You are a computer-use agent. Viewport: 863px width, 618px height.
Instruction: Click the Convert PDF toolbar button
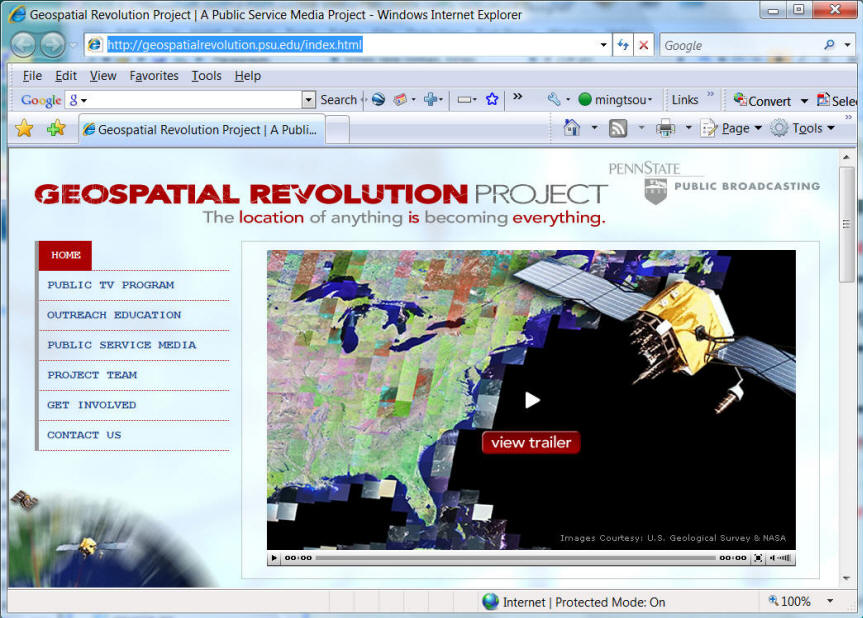coord(763,101)
